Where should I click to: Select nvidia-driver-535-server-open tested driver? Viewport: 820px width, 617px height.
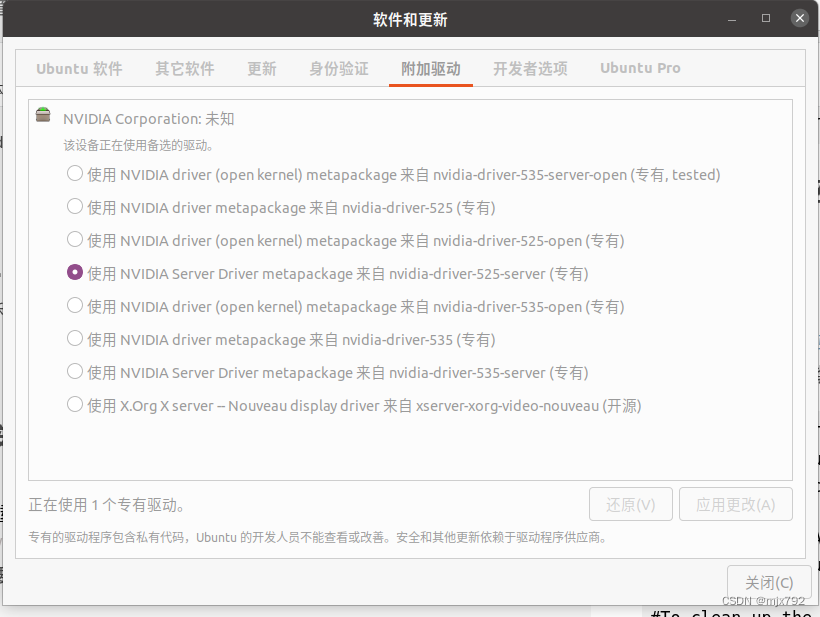click(75, 174)
